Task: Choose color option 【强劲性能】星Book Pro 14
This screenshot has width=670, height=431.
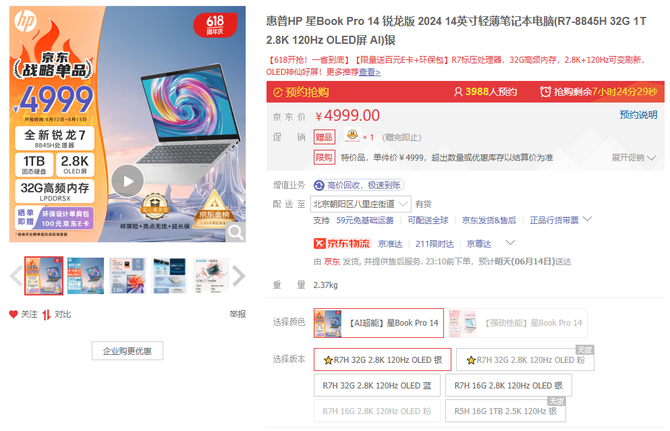Action: pos(517,323)
